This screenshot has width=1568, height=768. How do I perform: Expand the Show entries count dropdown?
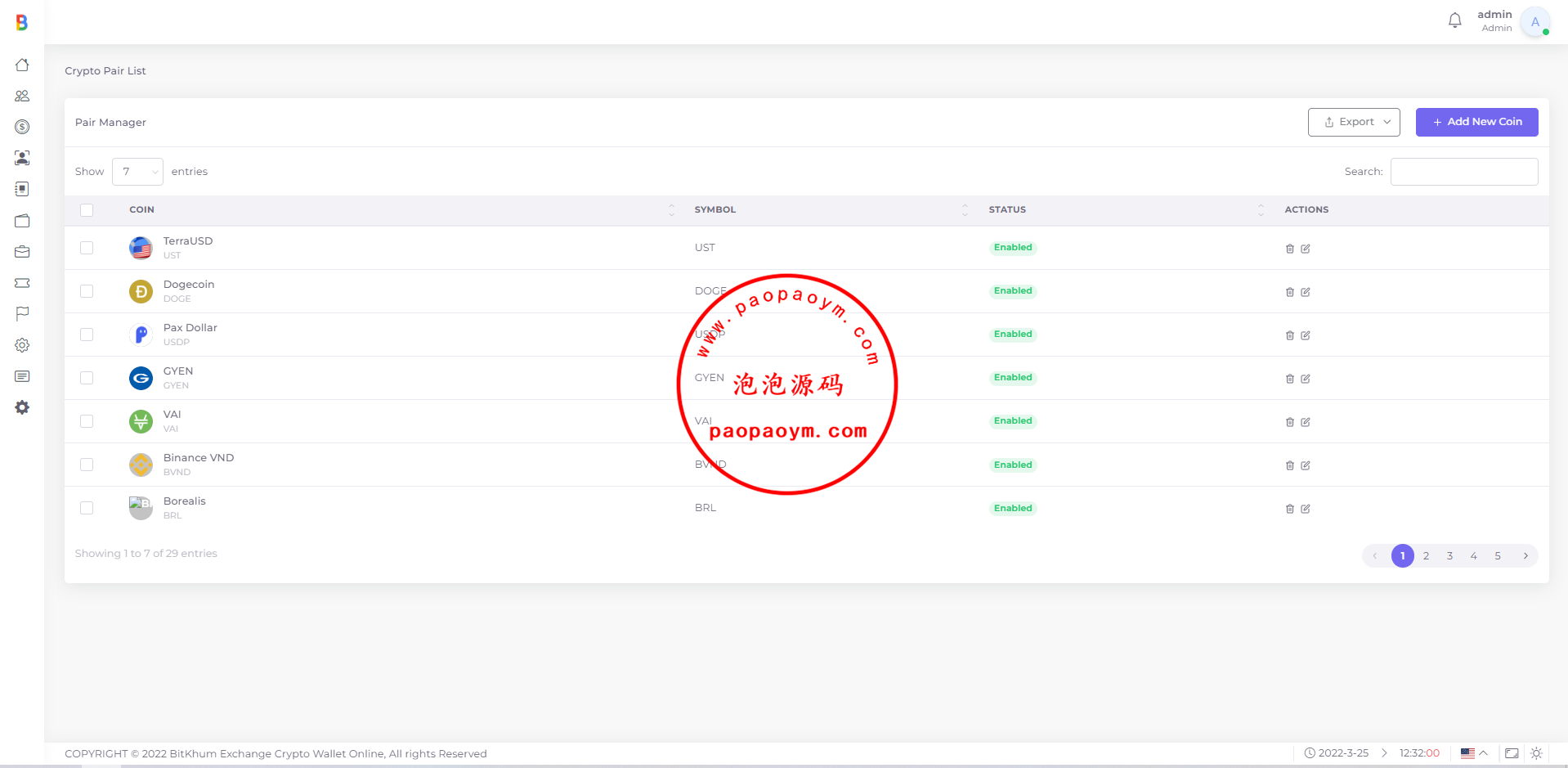[x=137, y=172]
